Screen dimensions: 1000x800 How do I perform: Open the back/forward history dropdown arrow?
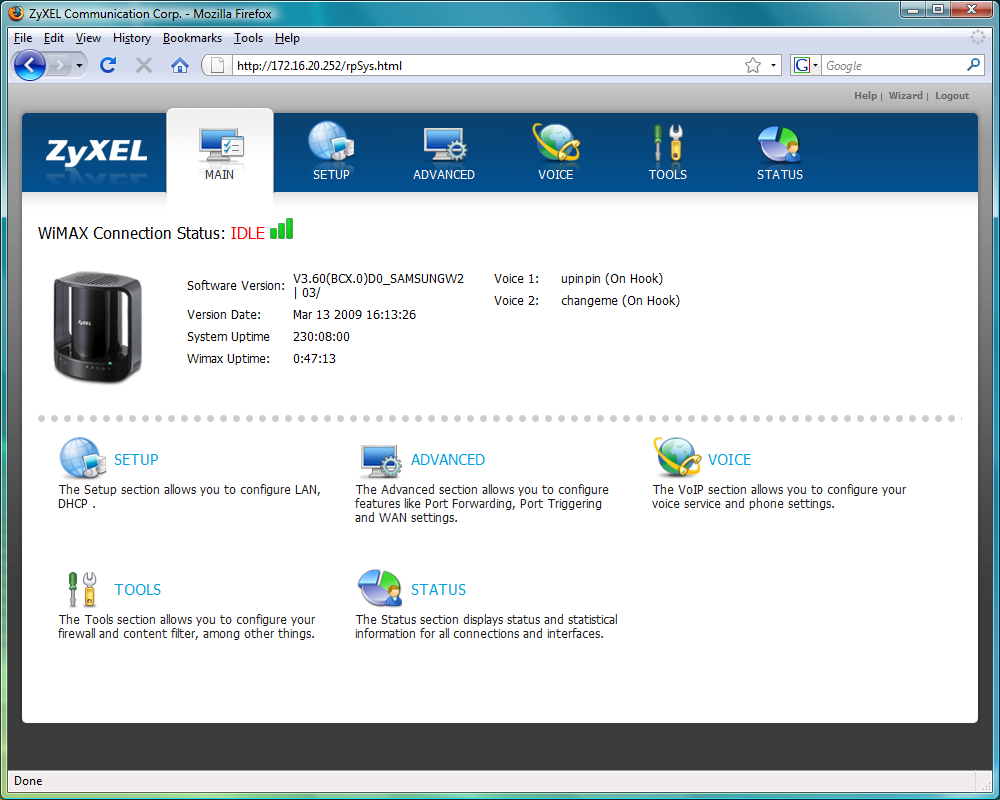point(79,65)
